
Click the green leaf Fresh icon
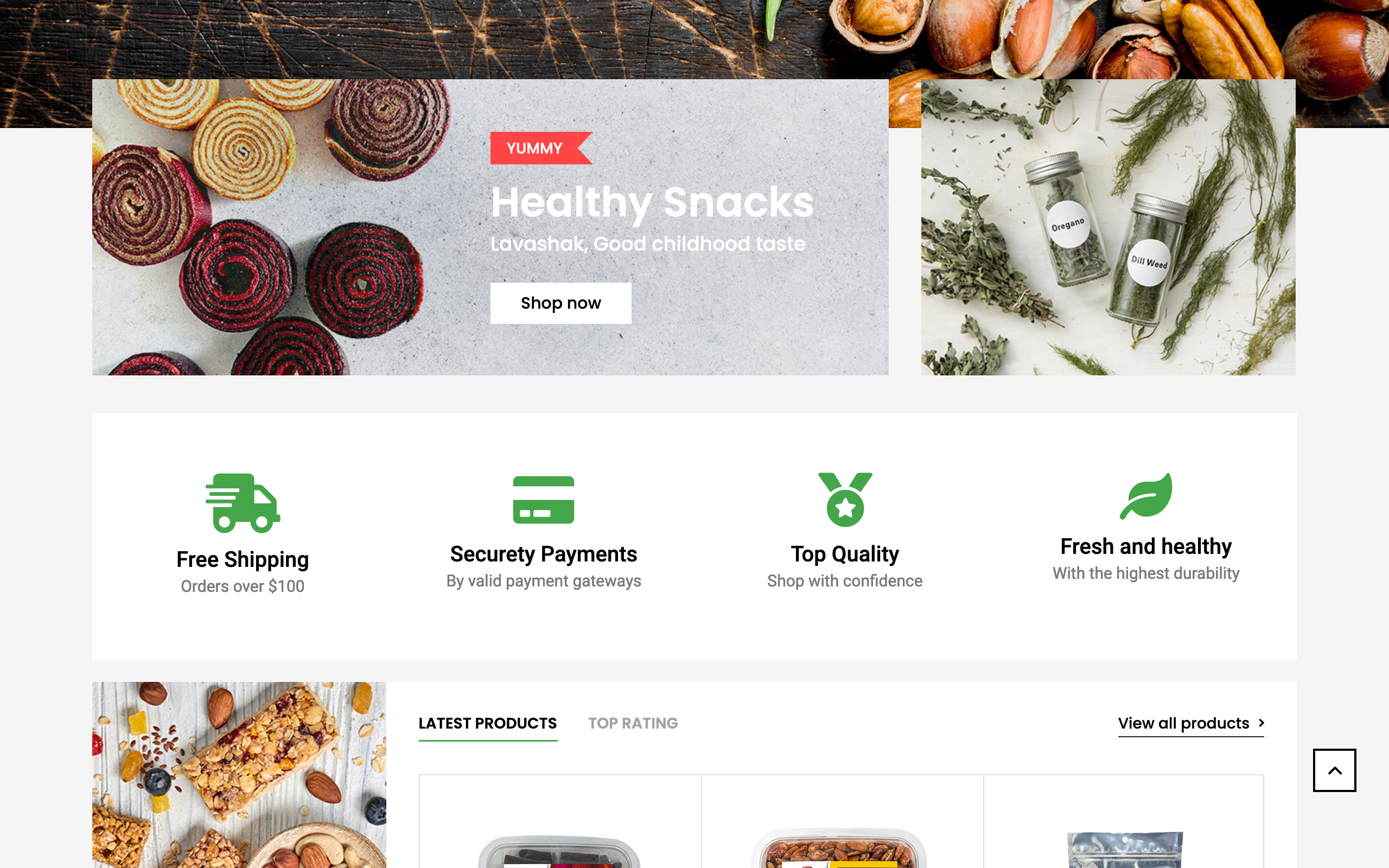tap(1145, 496)
